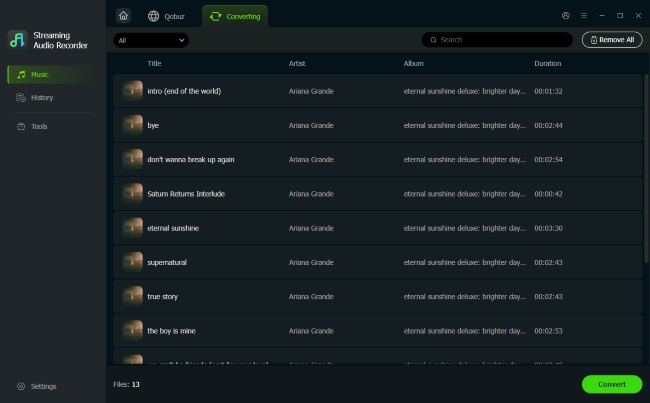Switch to the Converting tab
The image size is (650, 403).
(235, 16)
